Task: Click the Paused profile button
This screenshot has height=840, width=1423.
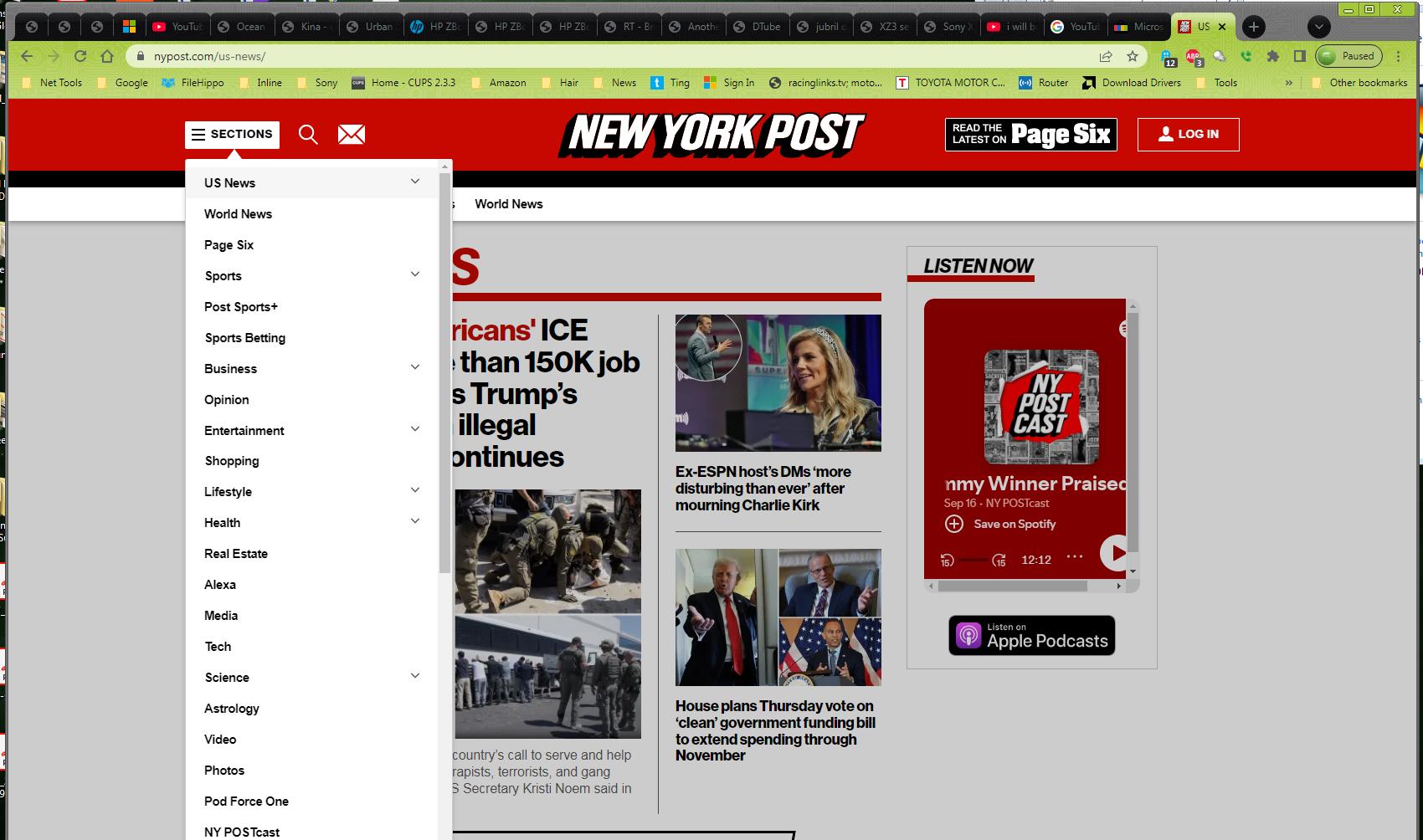Action: click(1349, 56)
